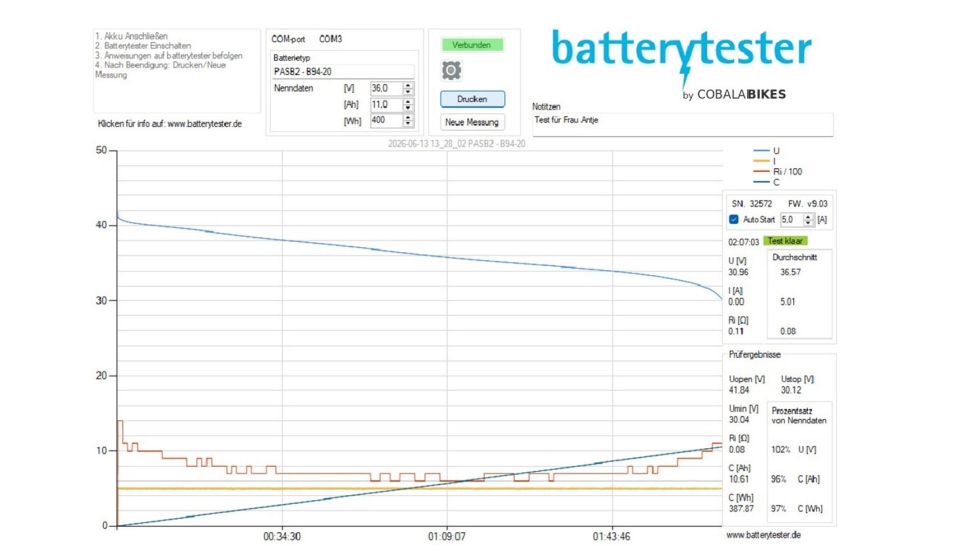Click the Umin value 30.04

(739, 419)
